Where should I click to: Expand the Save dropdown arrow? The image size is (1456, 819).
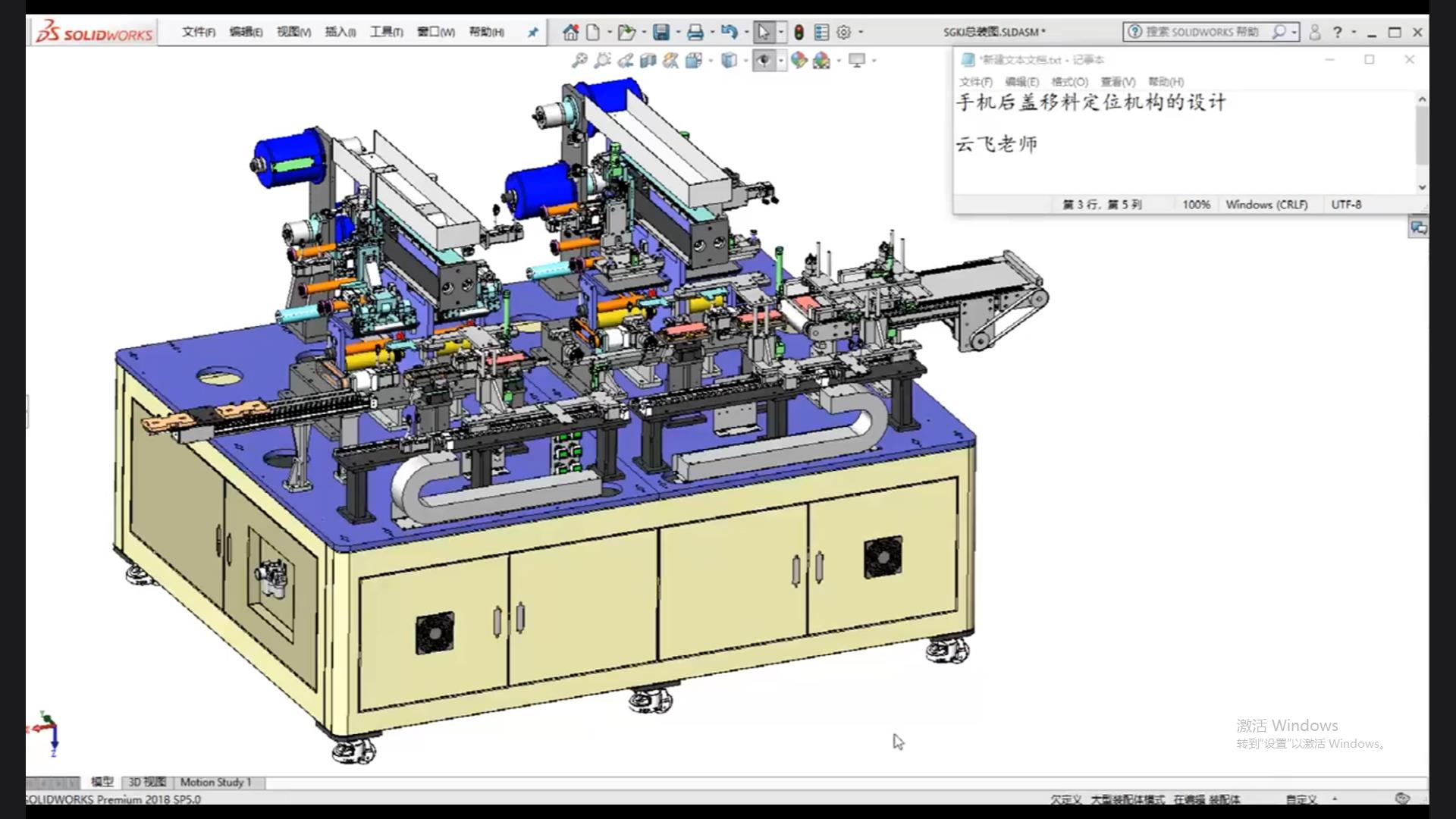tap(678, 32)
